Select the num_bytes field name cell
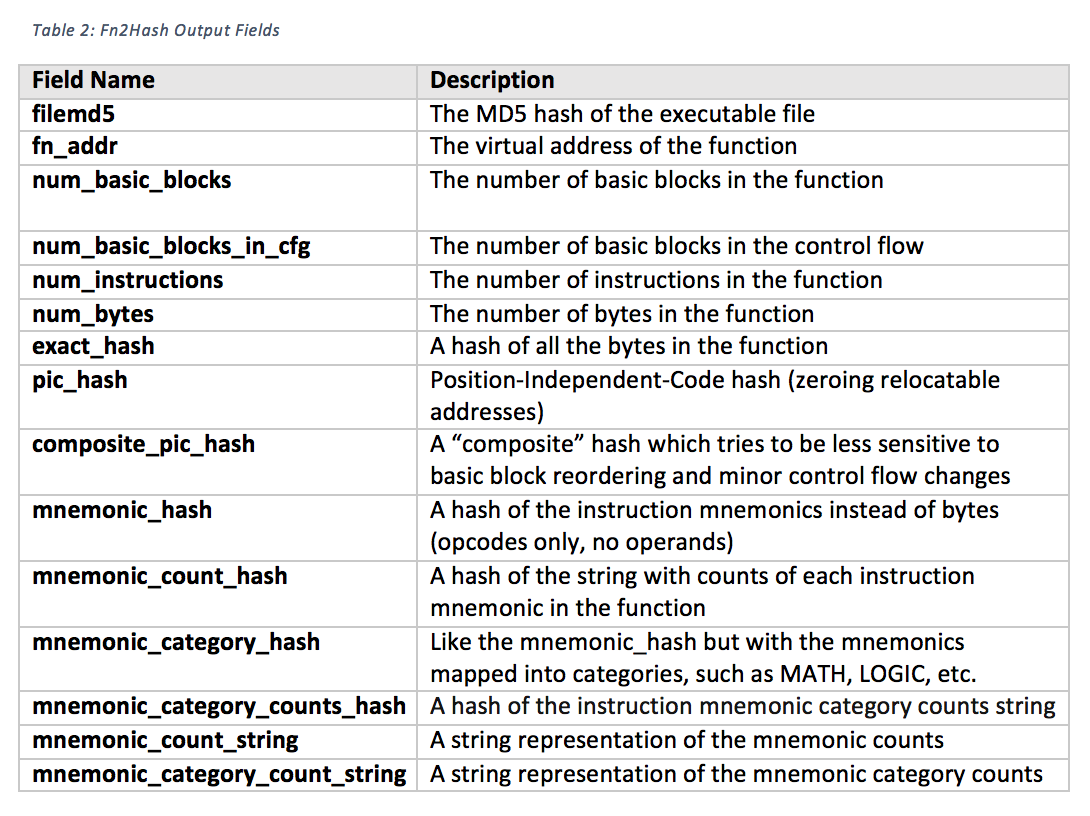This screenshot has width=1090, height=816. (x=93, y=314)
